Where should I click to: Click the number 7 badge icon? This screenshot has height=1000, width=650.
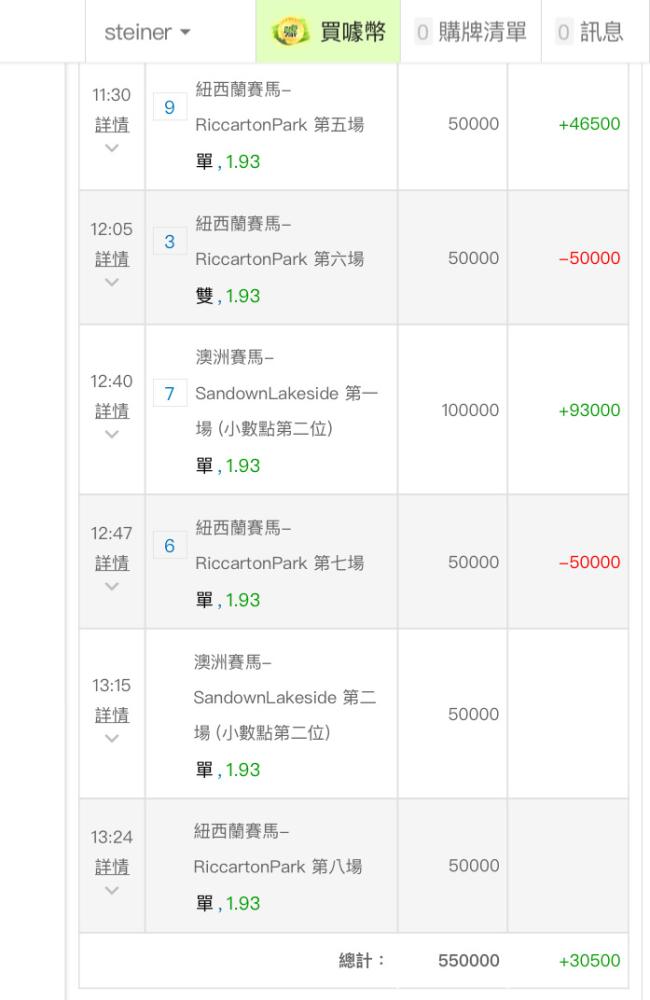[x=169, y=393]
